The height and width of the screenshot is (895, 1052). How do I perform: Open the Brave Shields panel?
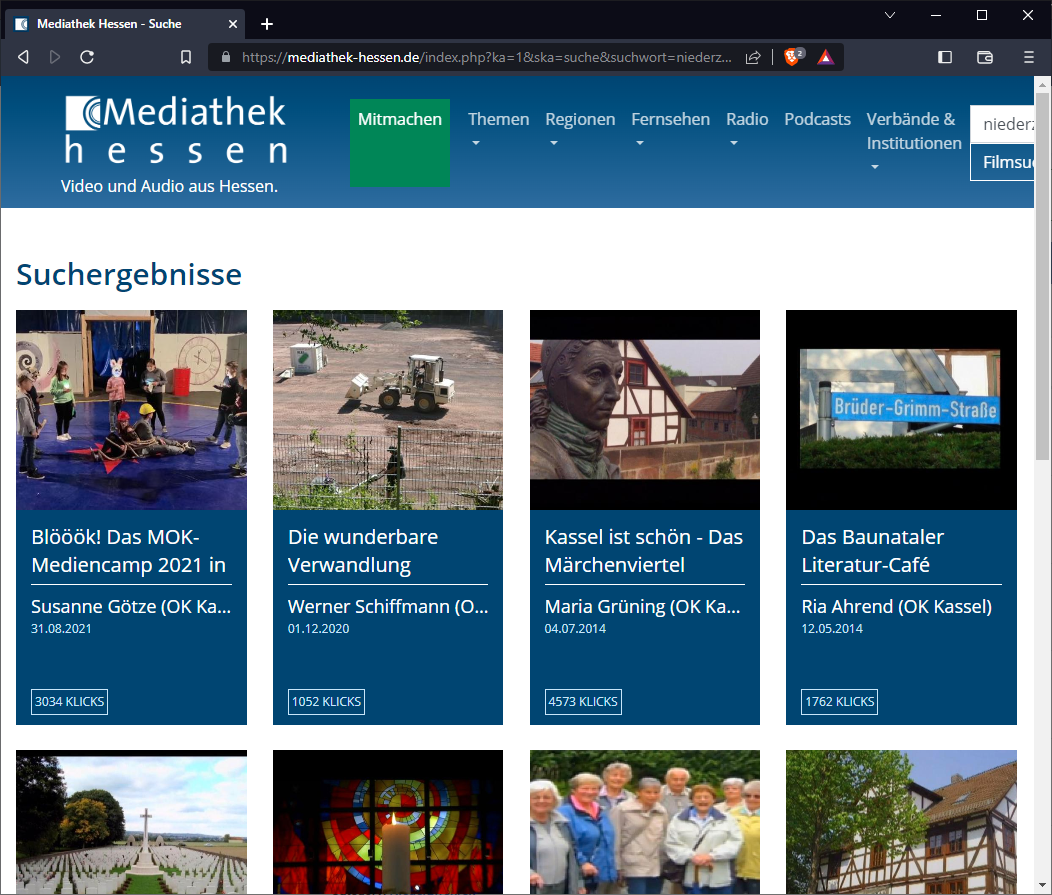(792, 57)
